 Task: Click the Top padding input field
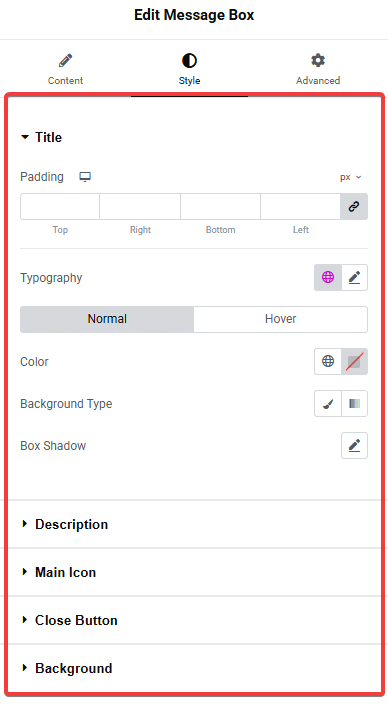point(60,207)
